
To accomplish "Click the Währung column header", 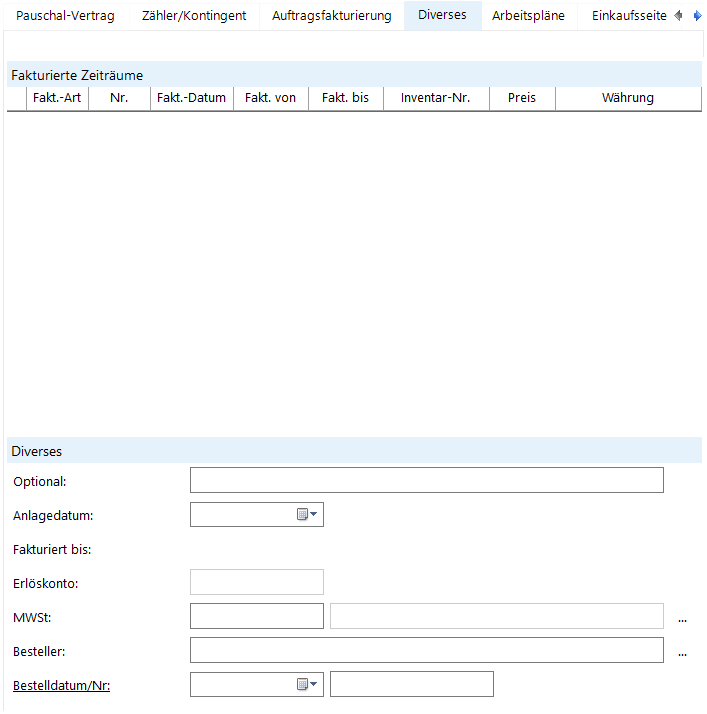I will tap(628, 98).
